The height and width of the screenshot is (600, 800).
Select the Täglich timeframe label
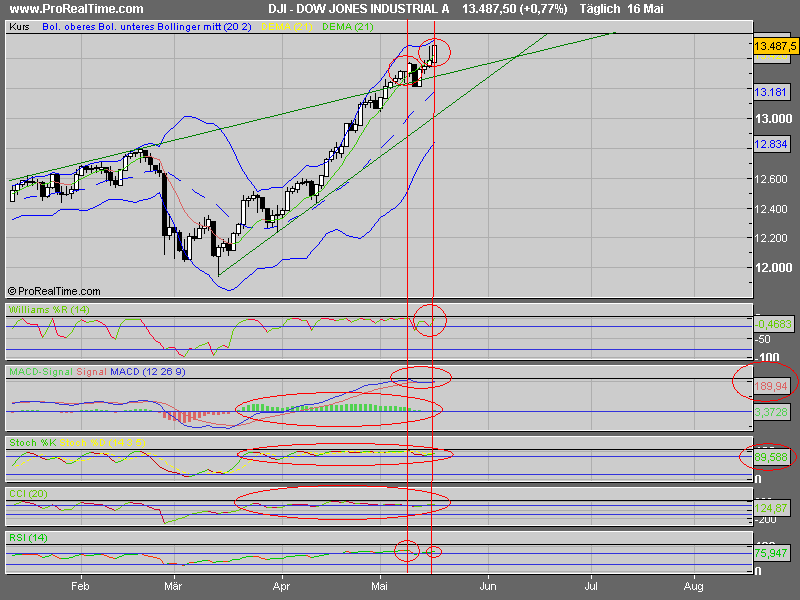point(600,9)
